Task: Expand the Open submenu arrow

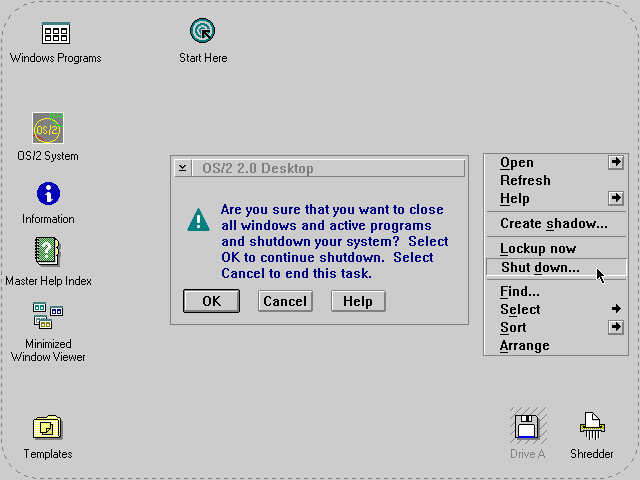Action: 616,162
